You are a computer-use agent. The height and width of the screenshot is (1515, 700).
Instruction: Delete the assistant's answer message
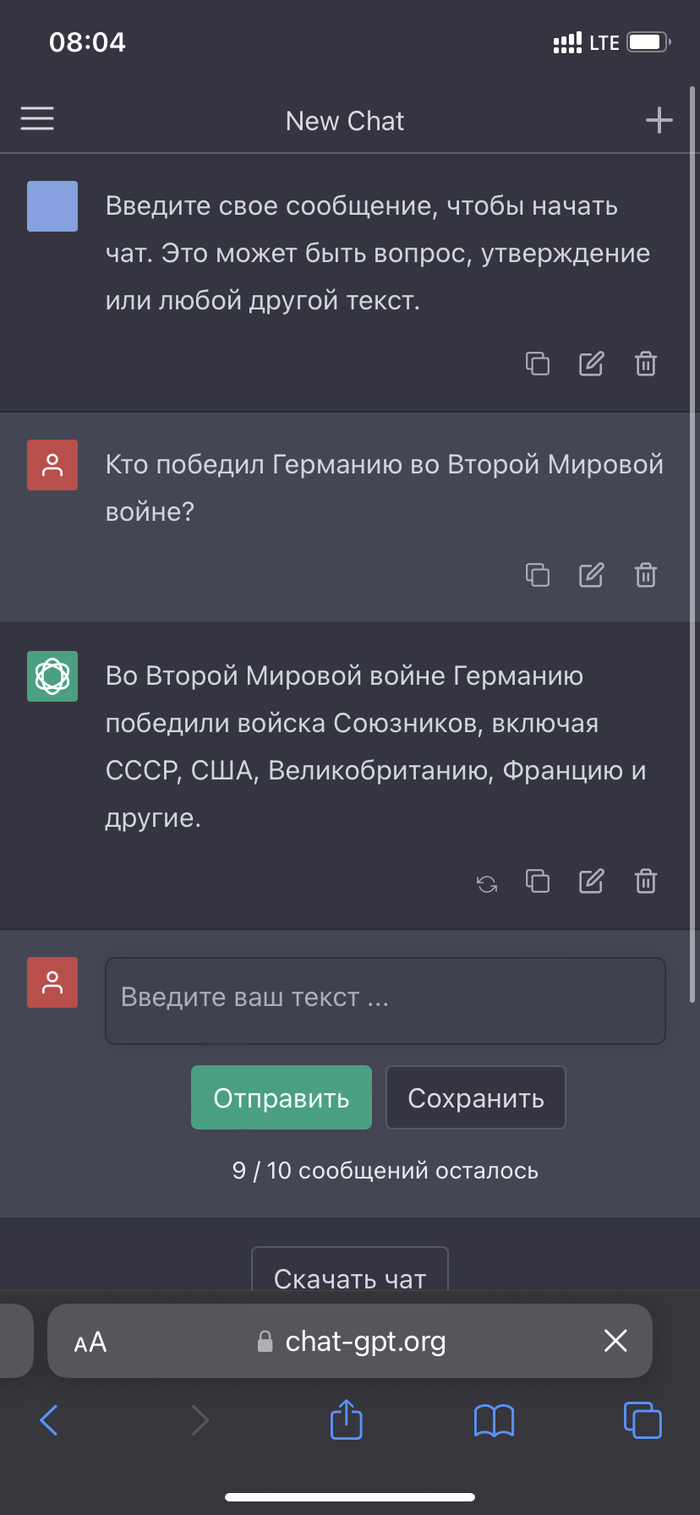[646, 881]
